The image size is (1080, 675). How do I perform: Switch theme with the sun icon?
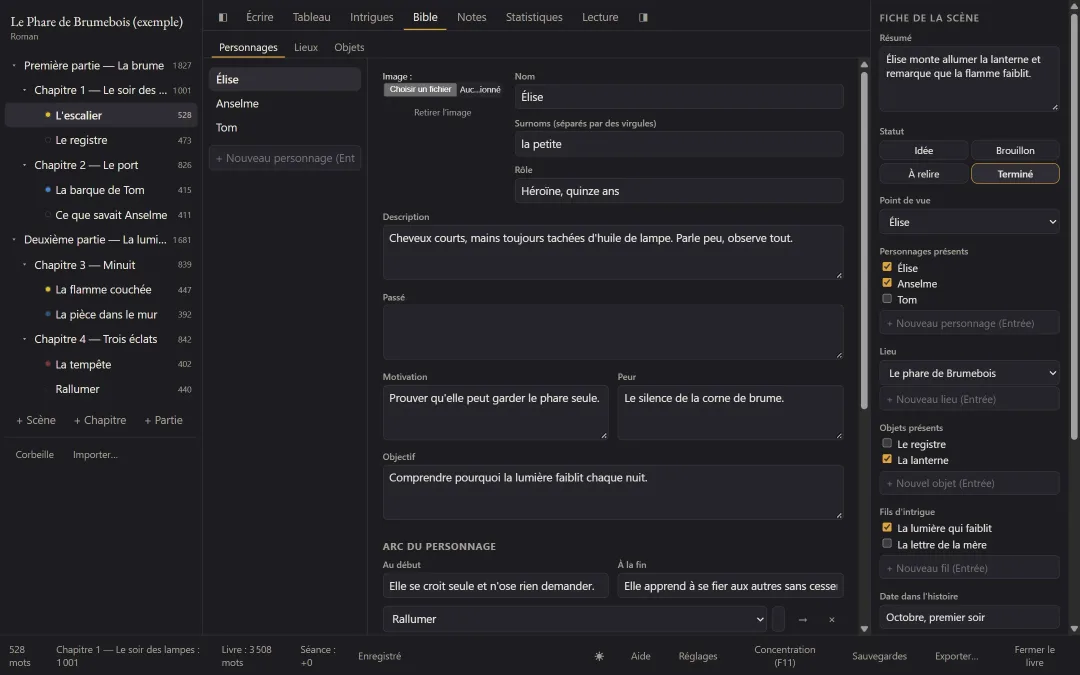pyautogui.click(x=599, y=656)
